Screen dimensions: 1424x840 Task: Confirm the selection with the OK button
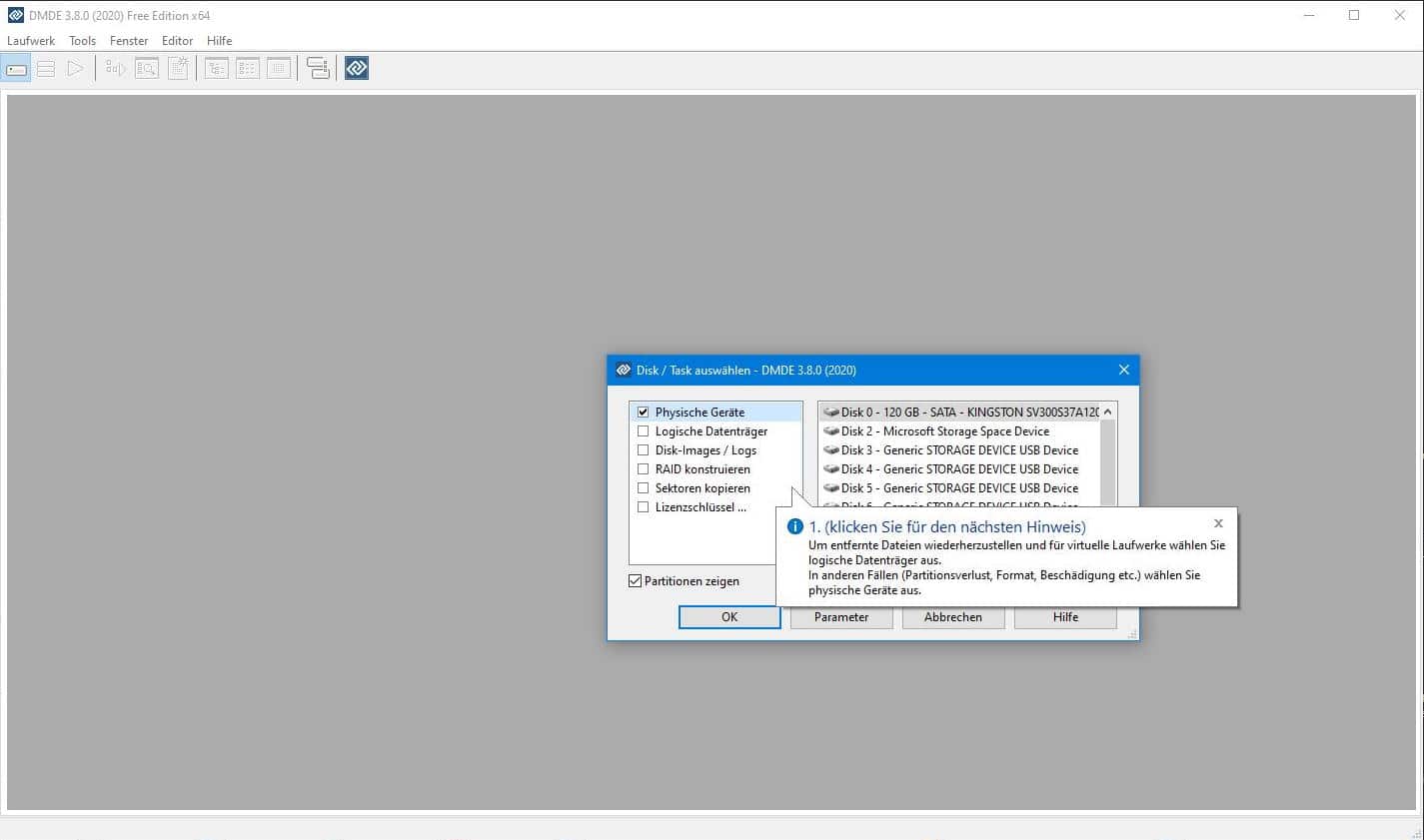pyautogui.click(x=729, y=617)
